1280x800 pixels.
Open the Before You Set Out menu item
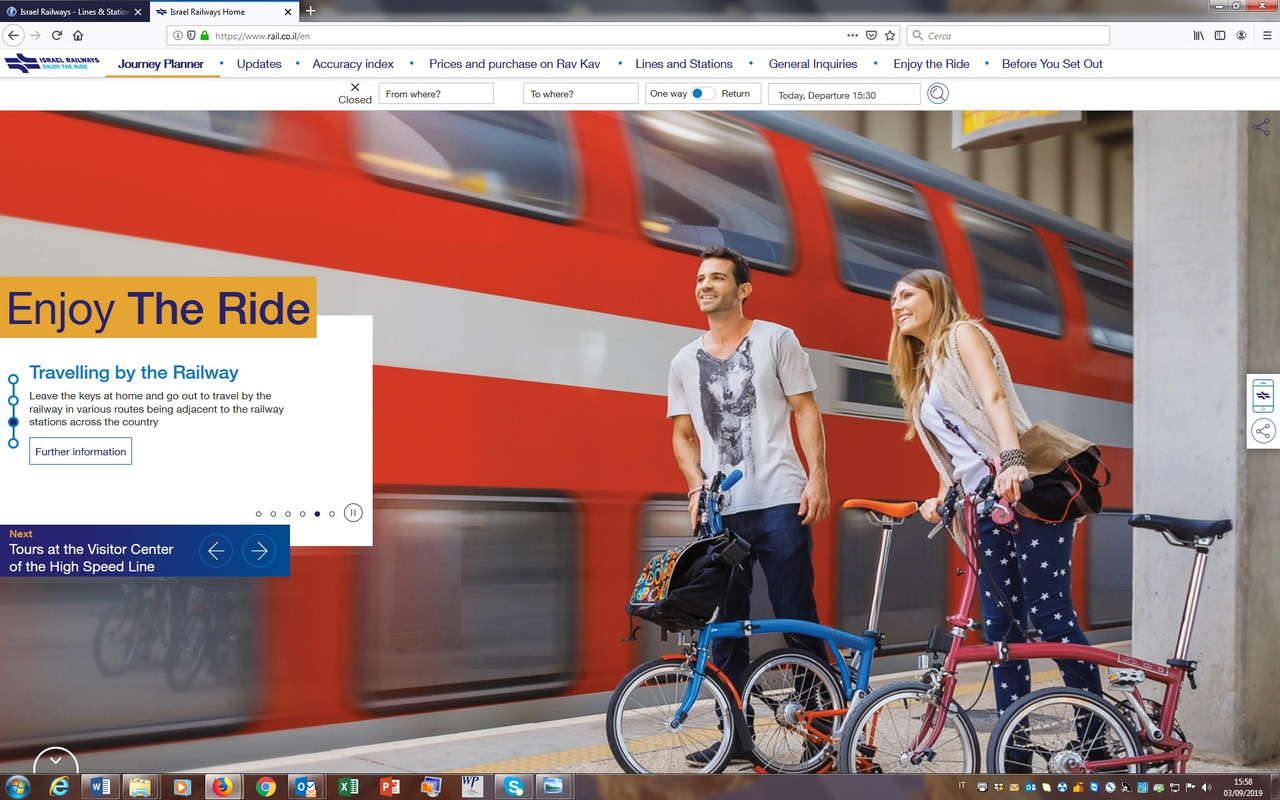click(x=1052, y=64)
